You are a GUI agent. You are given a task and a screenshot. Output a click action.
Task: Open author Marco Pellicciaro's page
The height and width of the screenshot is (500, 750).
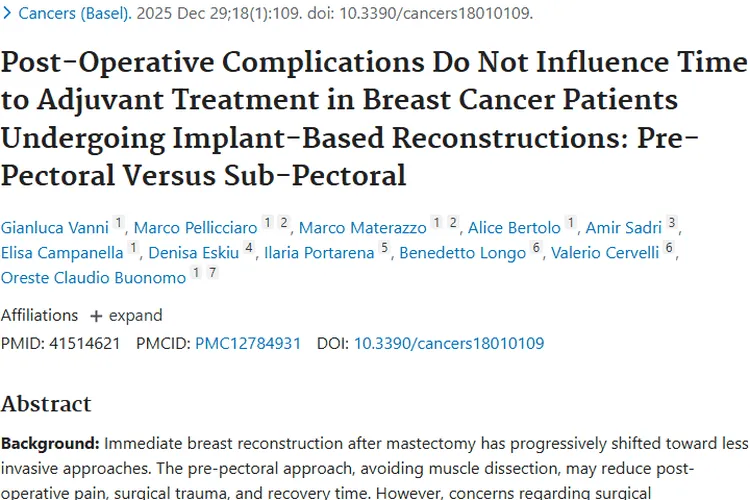click(196, 228)
